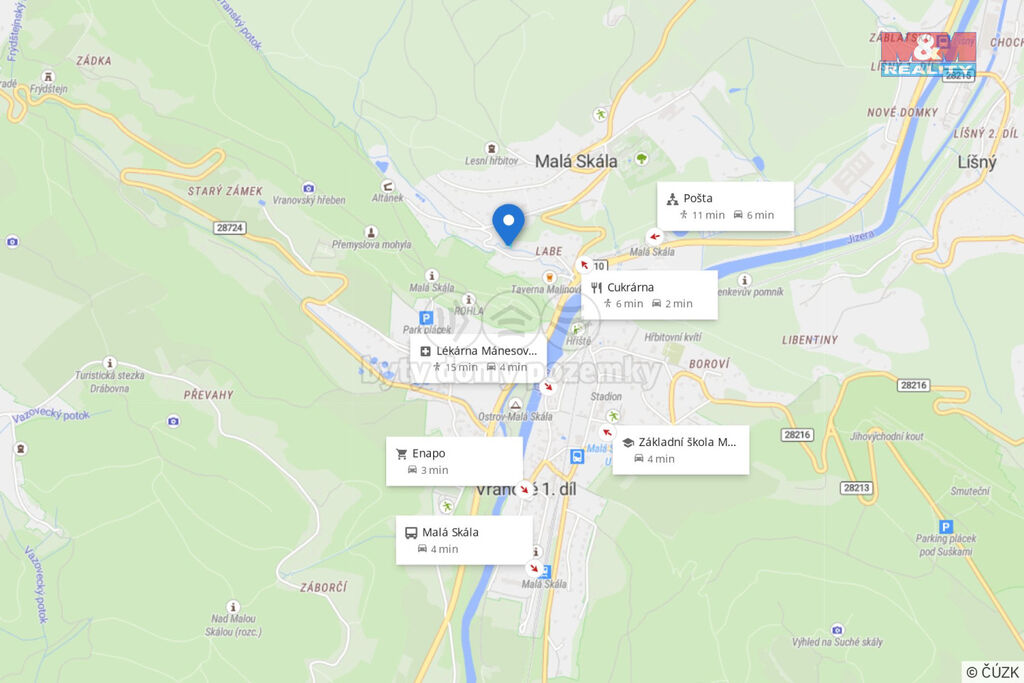Open the Pošta info card
This screenshot has width=1024, height=683.
(x=725, y=206)
